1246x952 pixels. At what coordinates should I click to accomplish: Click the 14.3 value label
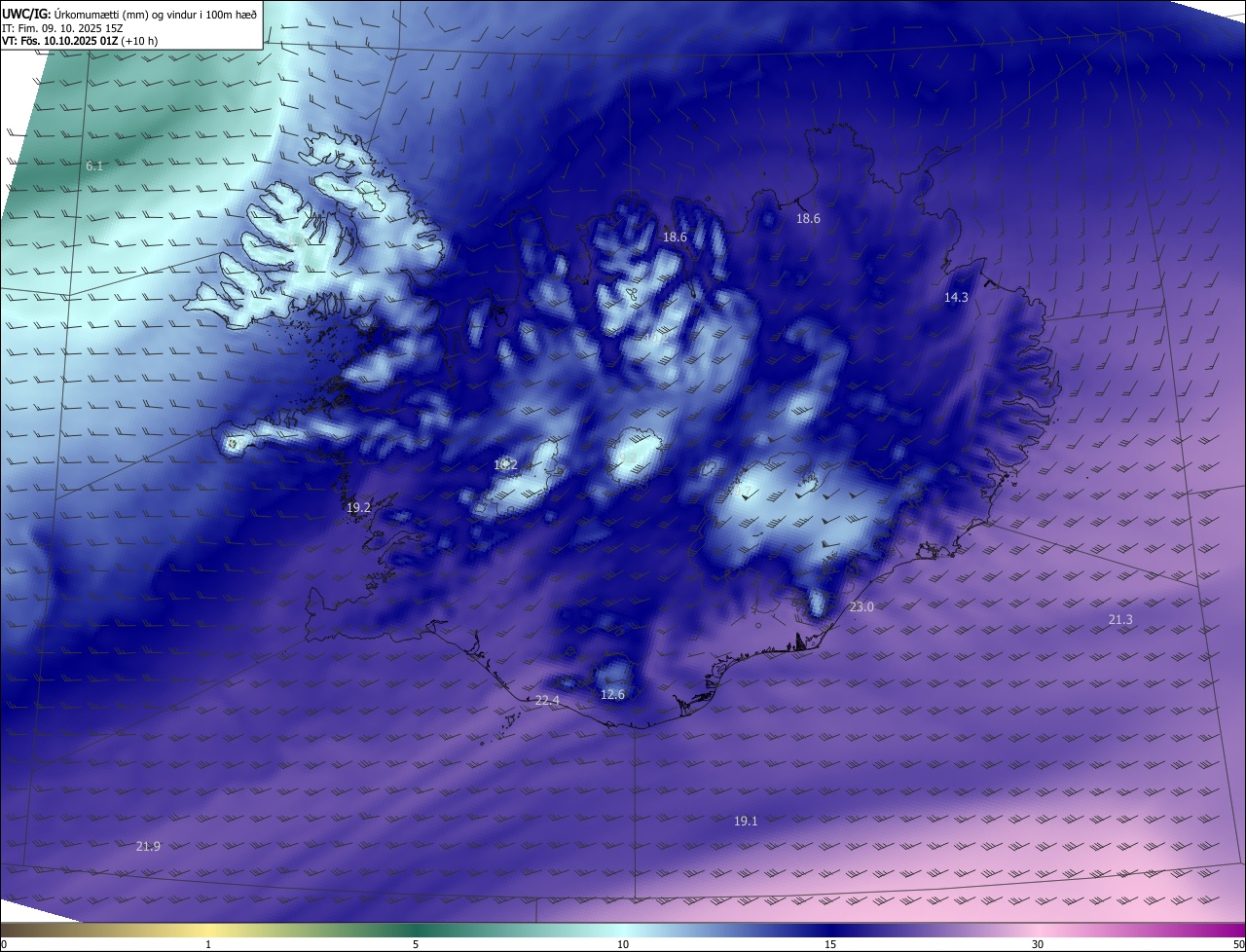[x=956, y=298]
